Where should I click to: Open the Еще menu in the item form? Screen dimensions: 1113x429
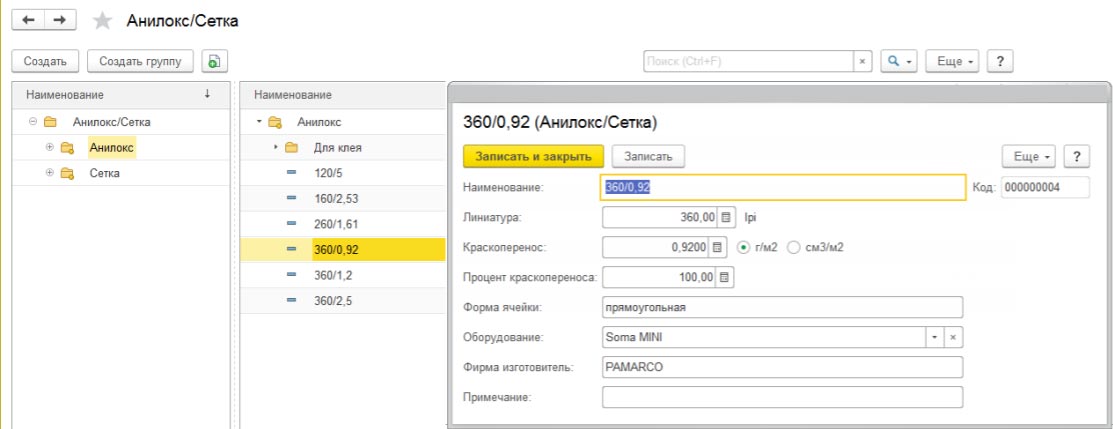[x=1029, y=156]
